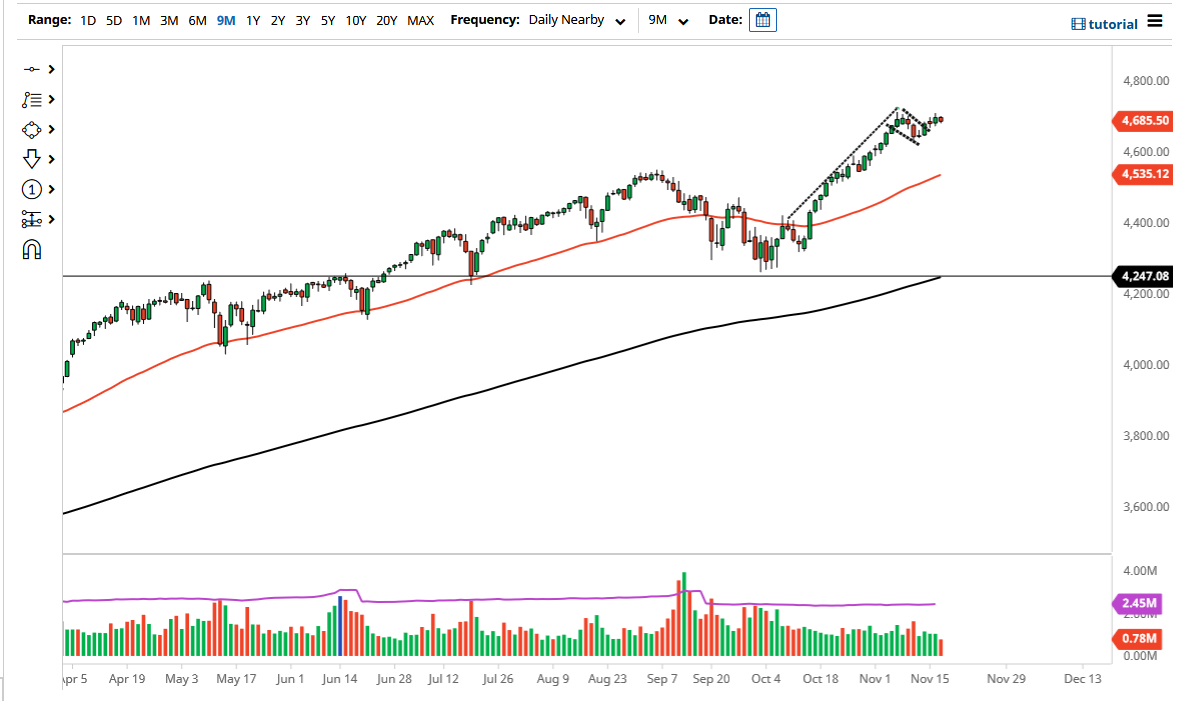Expand the arrow tool options
This screenshot has height=701, width=1177.
(52, 159)
